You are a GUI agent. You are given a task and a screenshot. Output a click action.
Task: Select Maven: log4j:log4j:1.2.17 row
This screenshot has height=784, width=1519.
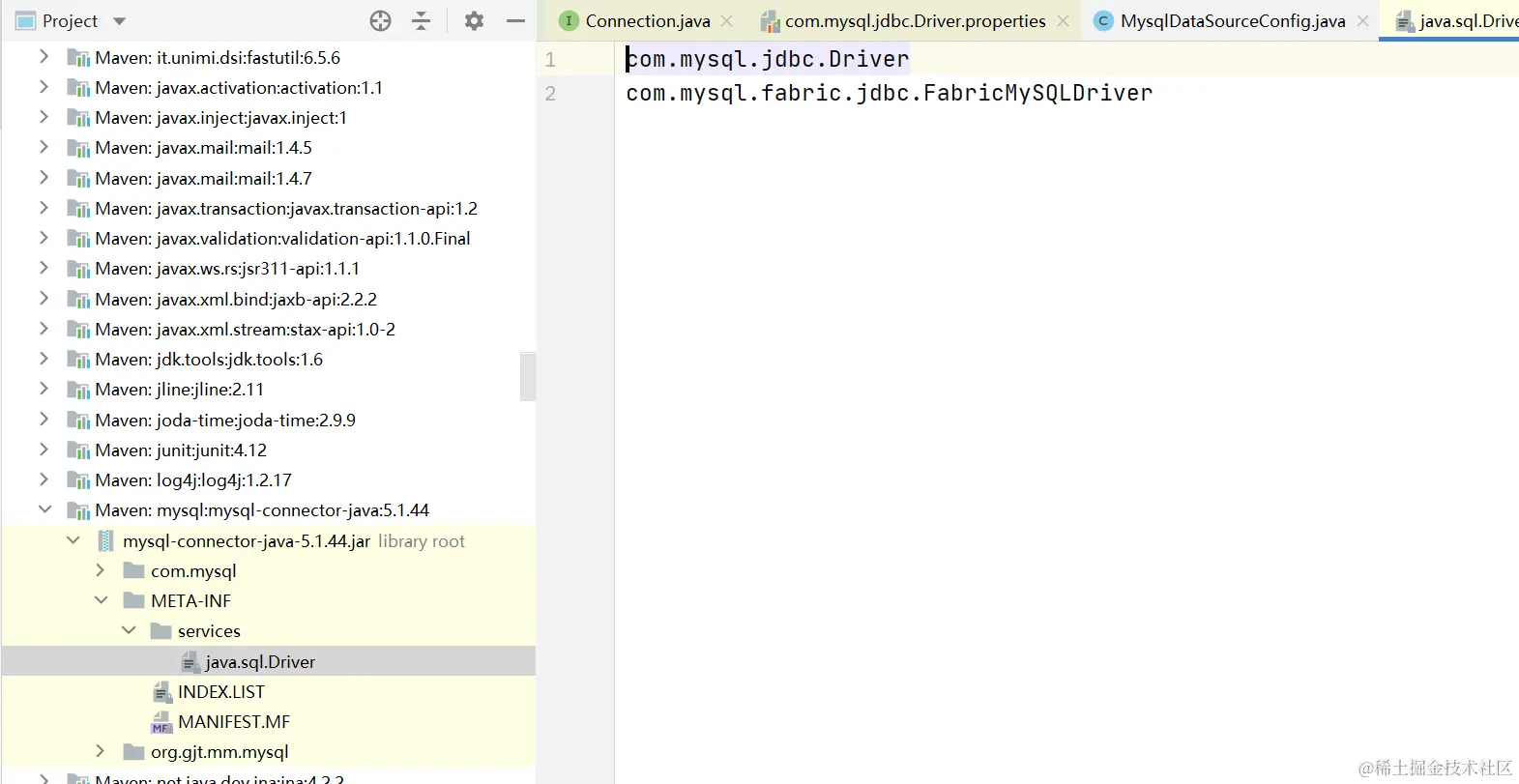(269, 479)
